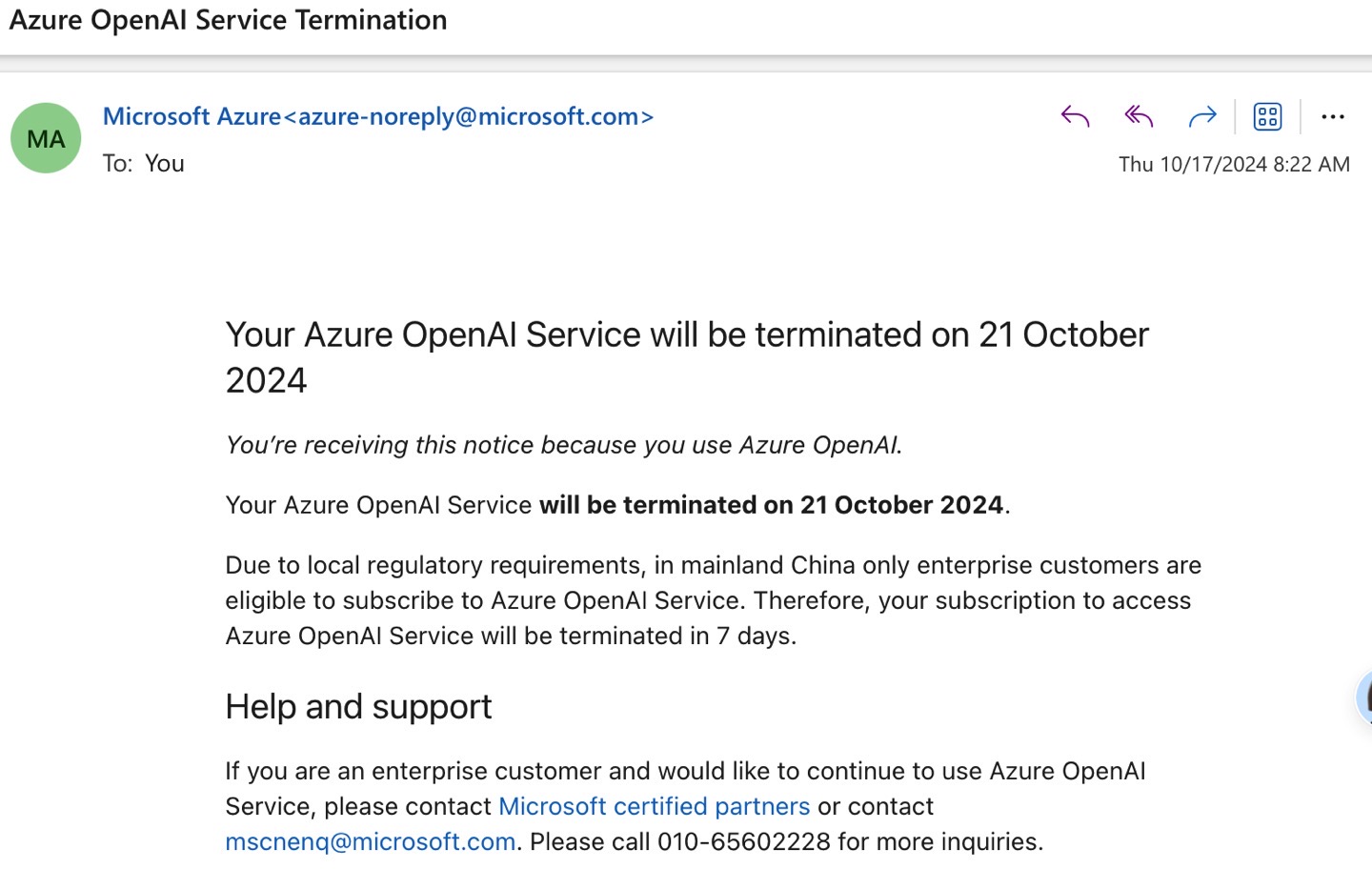1372x889 pixels.
Task: Forward this email using the arrow icon
Action: [x=1202, y=117]
